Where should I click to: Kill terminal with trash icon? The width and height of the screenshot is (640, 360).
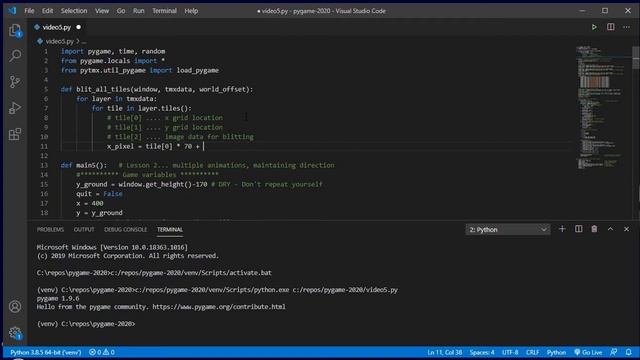594,229
